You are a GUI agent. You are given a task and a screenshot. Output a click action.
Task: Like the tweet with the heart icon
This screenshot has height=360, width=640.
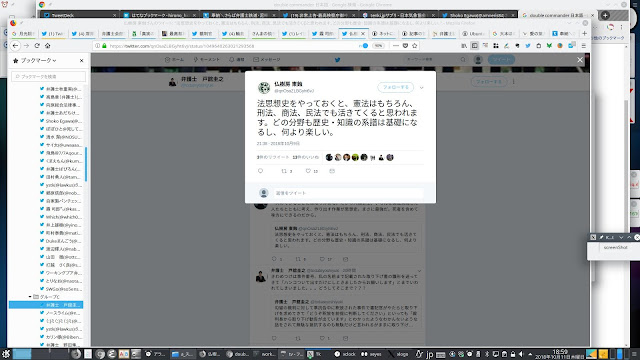(x=308, y=171)
